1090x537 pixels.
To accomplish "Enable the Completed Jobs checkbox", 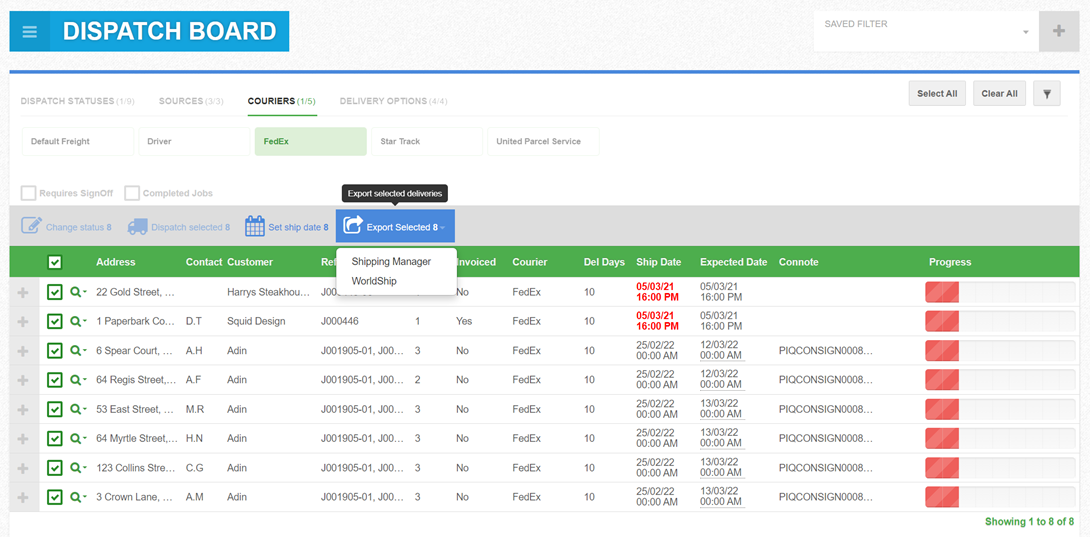I will pyautogui.click(x=132, y=193).
